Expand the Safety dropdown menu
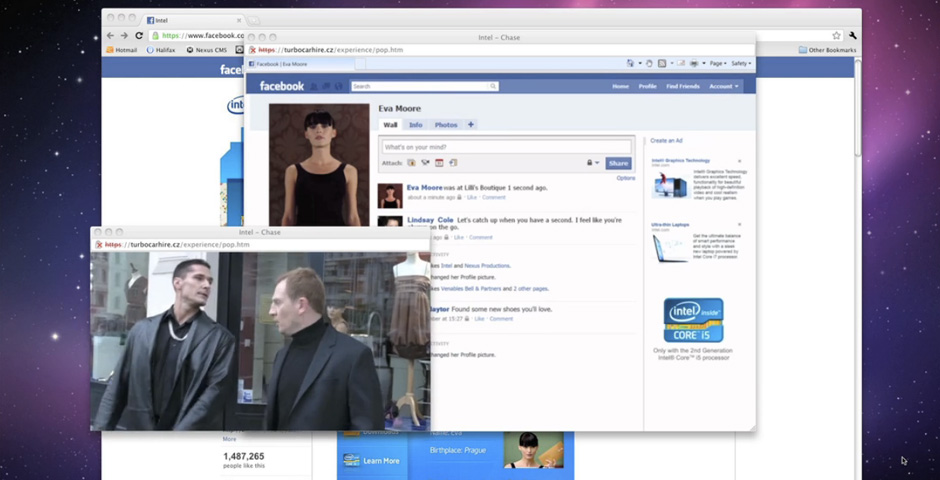This screenshot has height=480, width=940. pyautogui.click(x=741, y=64)
